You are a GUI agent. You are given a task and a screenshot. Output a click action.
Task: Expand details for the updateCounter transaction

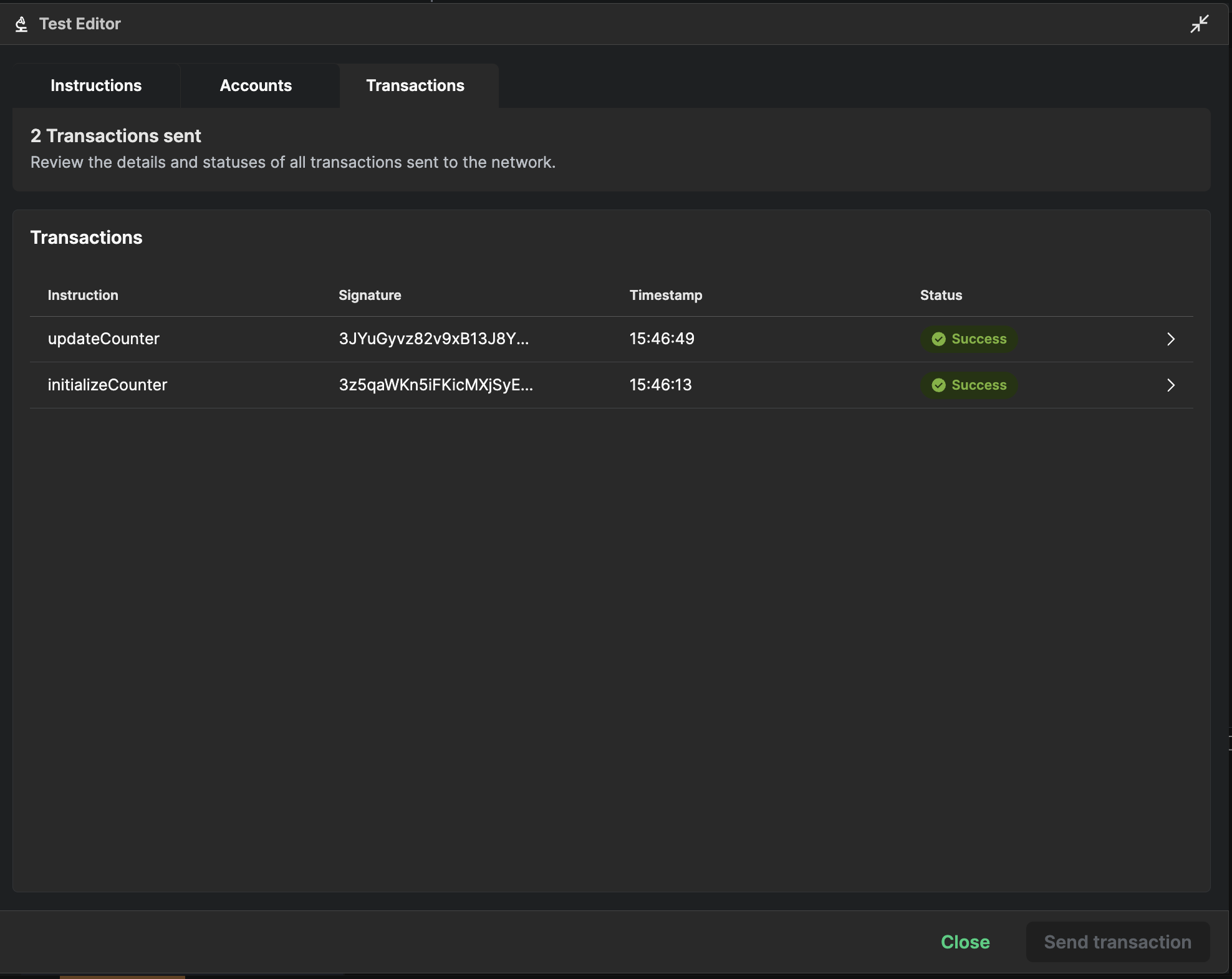(1171, 339)
